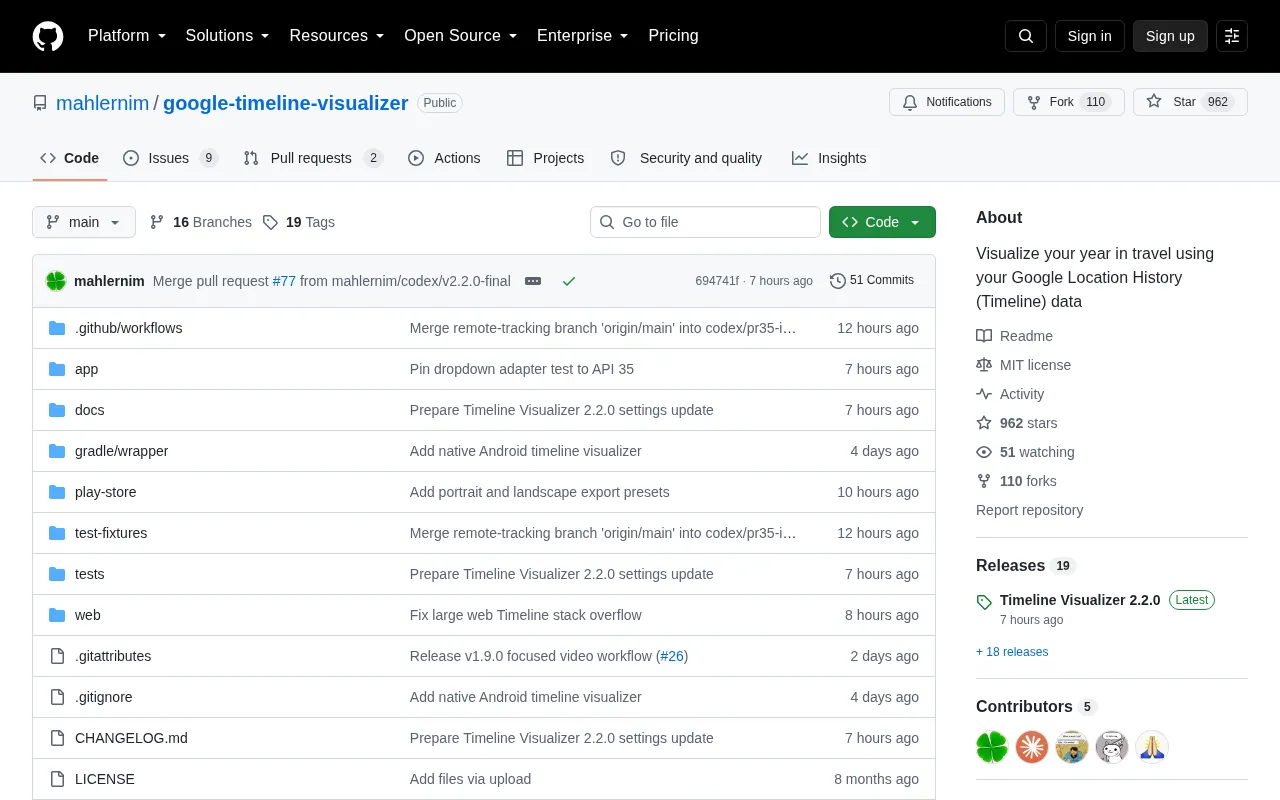Open commit details ellipsis button
Viewport: 1280px width, 800px height.
point(533,281)
